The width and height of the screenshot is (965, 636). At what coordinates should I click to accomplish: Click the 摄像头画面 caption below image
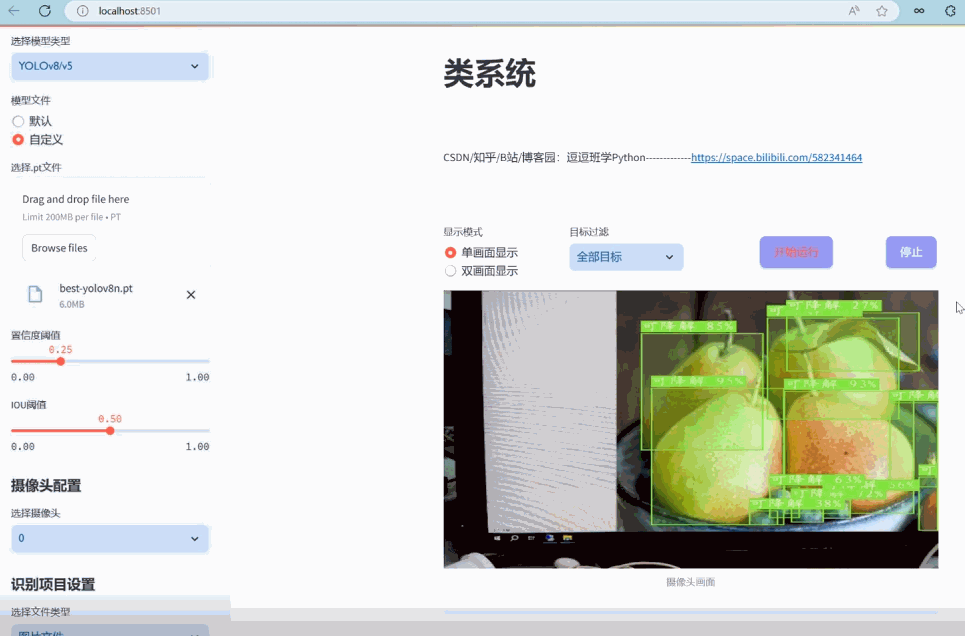pyautogui.click(x=691, y=582)
